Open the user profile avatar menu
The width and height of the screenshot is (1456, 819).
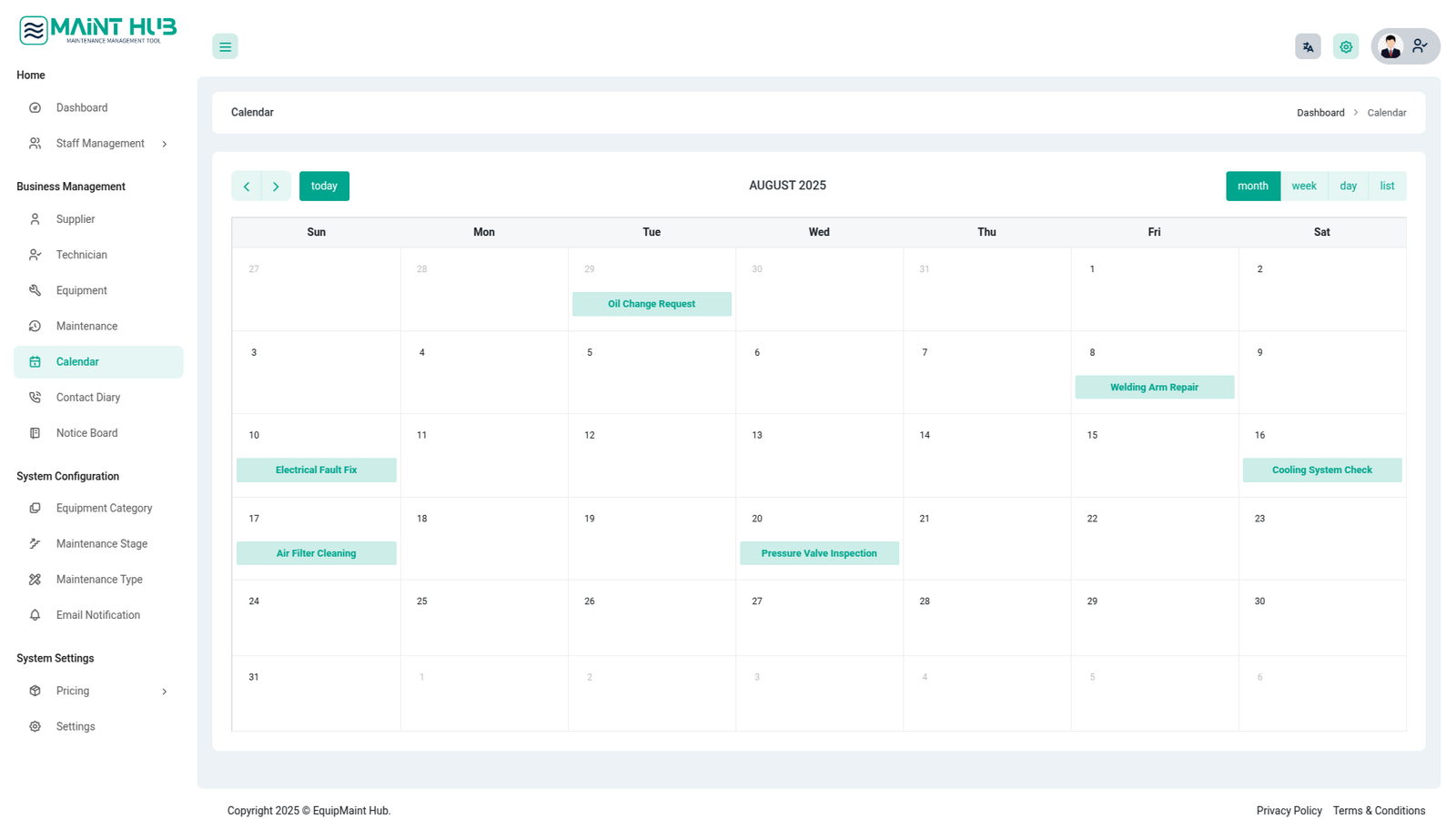(1404, 46)
